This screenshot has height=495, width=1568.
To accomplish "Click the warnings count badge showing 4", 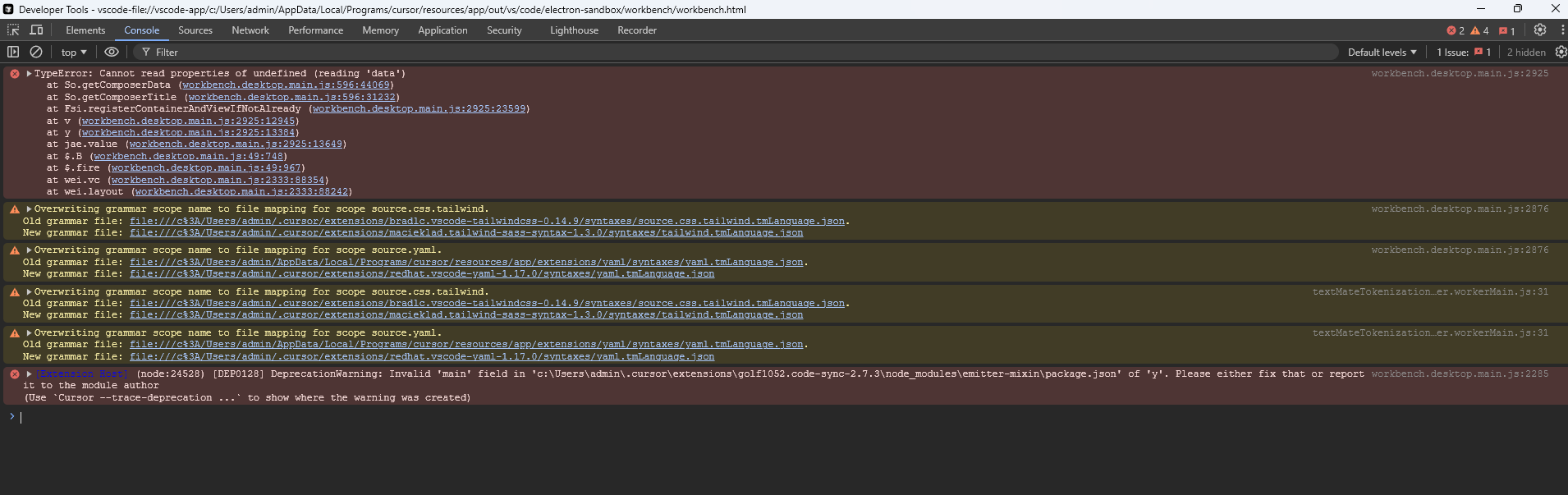I will tap(1479, 30).
